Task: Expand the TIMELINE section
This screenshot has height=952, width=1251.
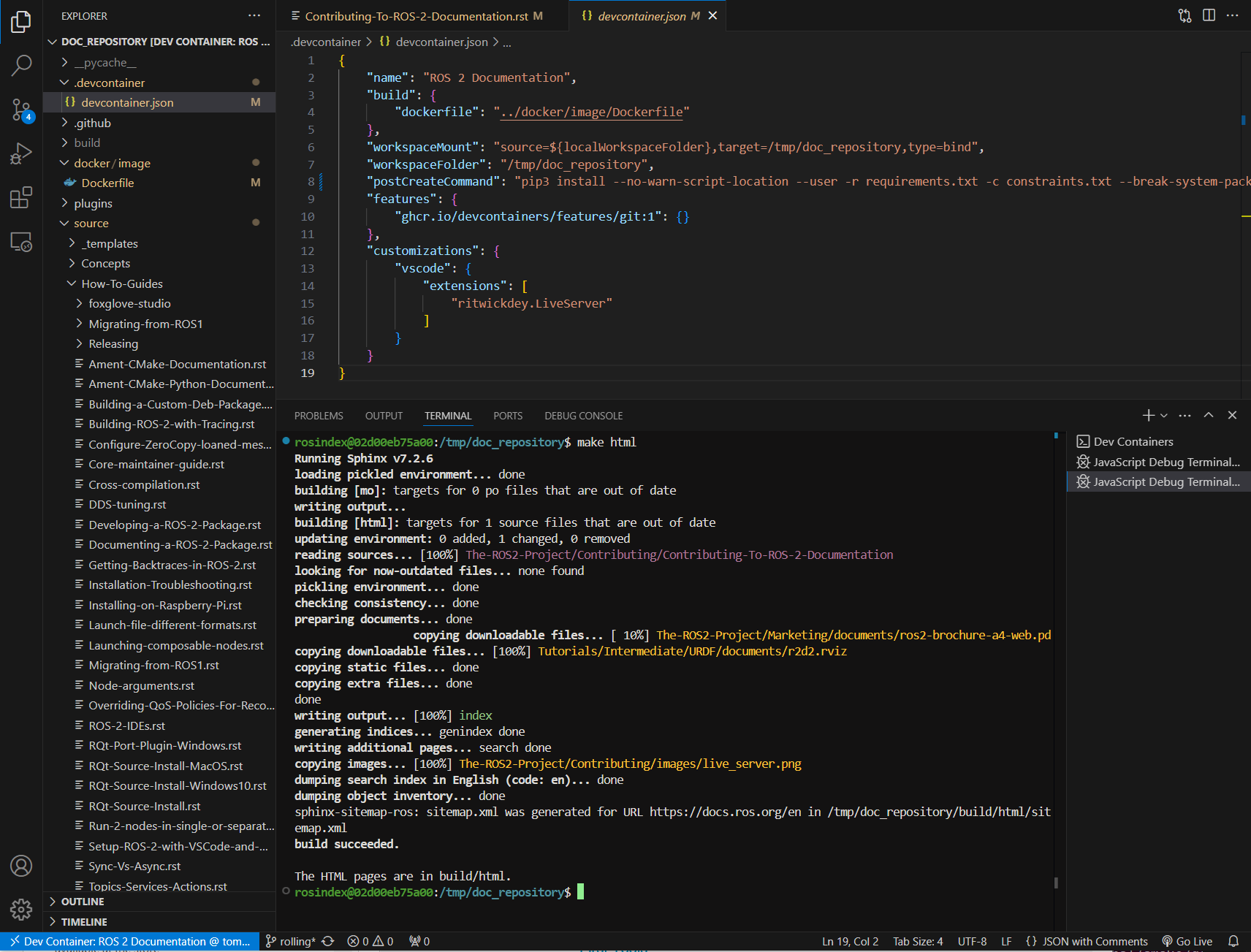Action: coord(83,922)
